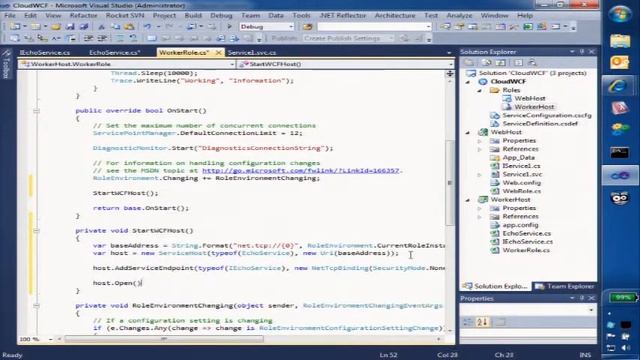Select EchoService.cs in Solution Explorer
640x360 pixels.
coord(527,233)
